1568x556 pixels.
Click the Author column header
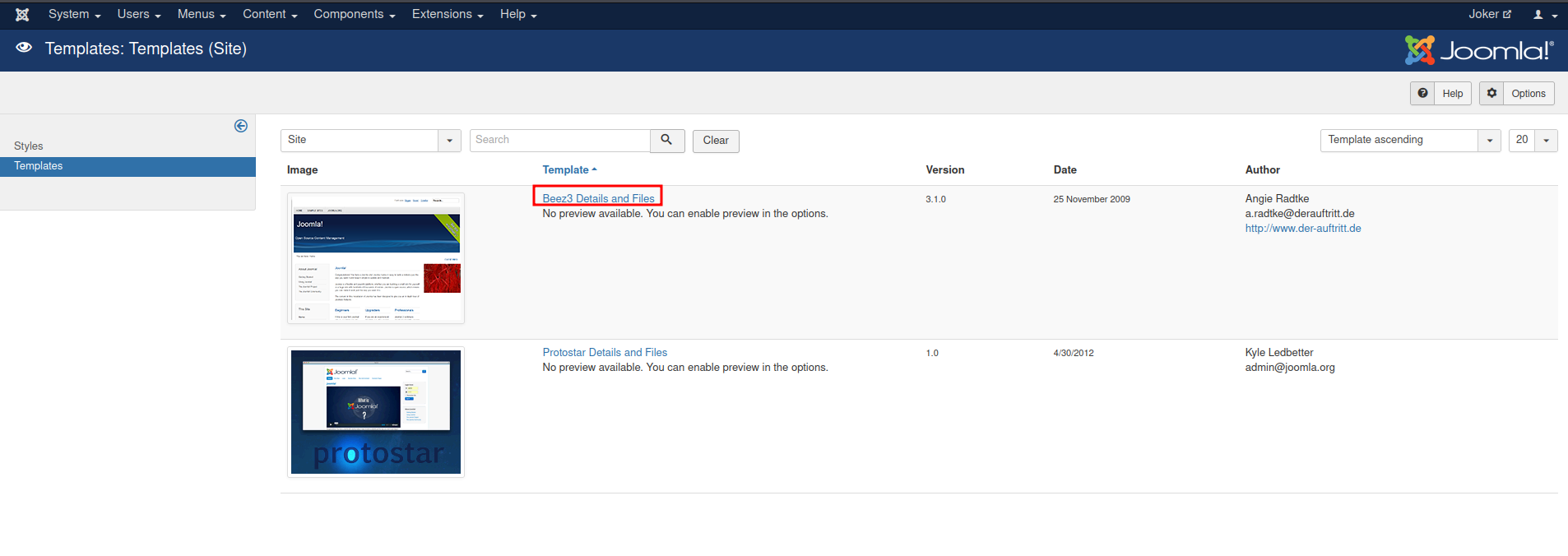1263,169
